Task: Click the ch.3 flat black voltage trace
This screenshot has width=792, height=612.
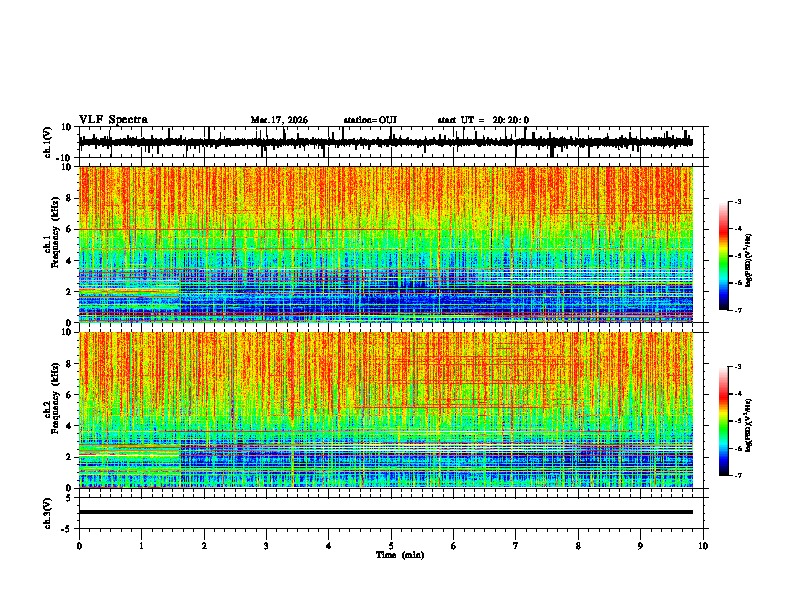Action: click(385, 512)
